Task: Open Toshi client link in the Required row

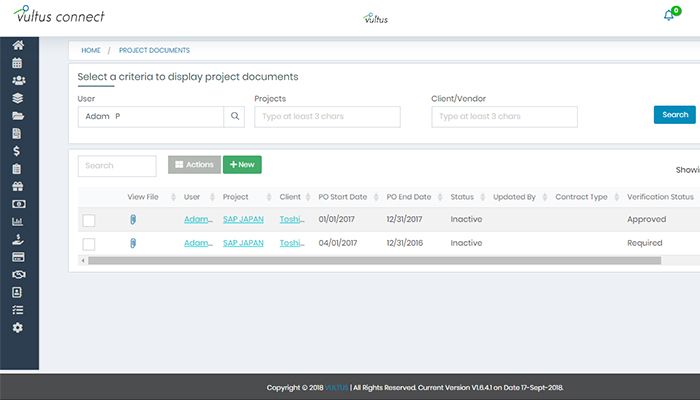Action: pyautogui.click(x=292, y=243)
